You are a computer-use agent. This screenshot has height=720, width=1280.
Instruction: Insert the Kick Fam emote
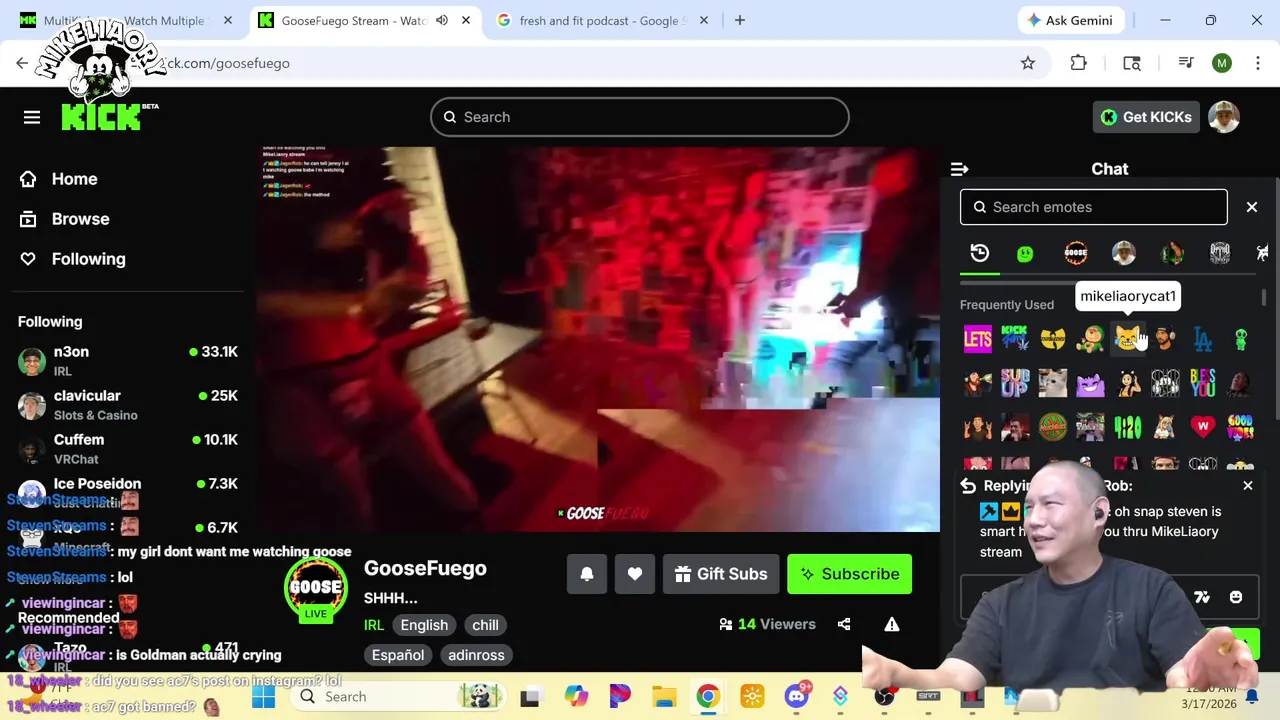[x=1015, y=339]
